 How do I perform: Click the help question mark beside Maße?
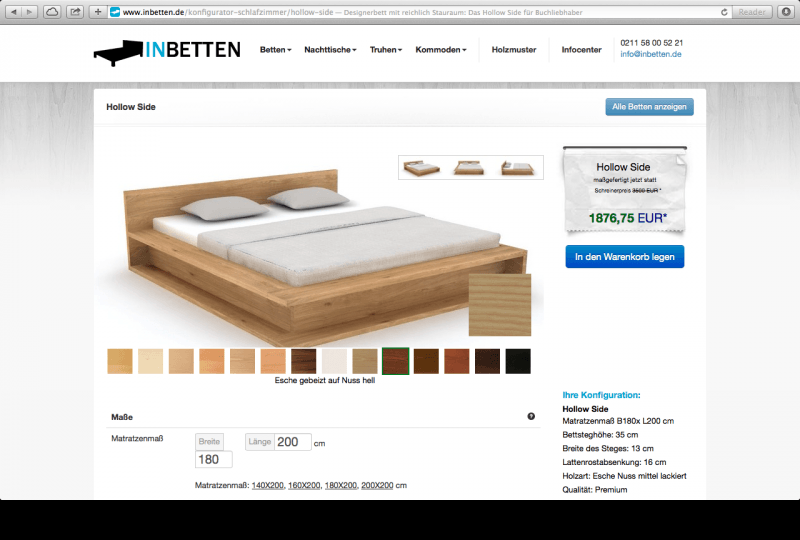[x=531, y=416]
